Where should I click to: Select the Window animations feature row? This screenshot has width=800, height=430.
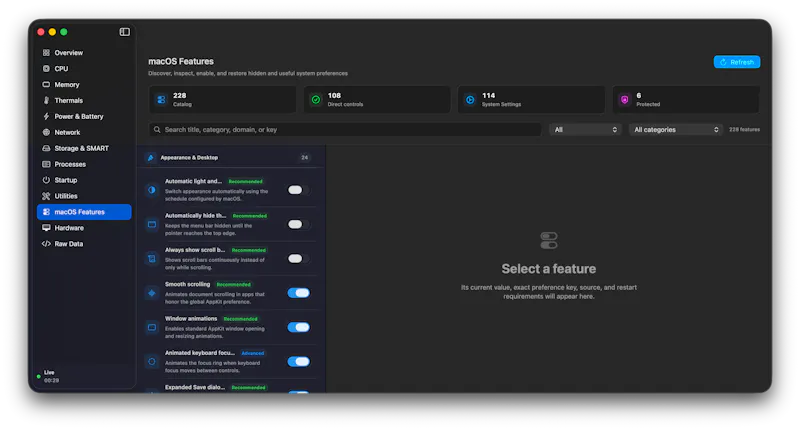click(x=231, y=327)
